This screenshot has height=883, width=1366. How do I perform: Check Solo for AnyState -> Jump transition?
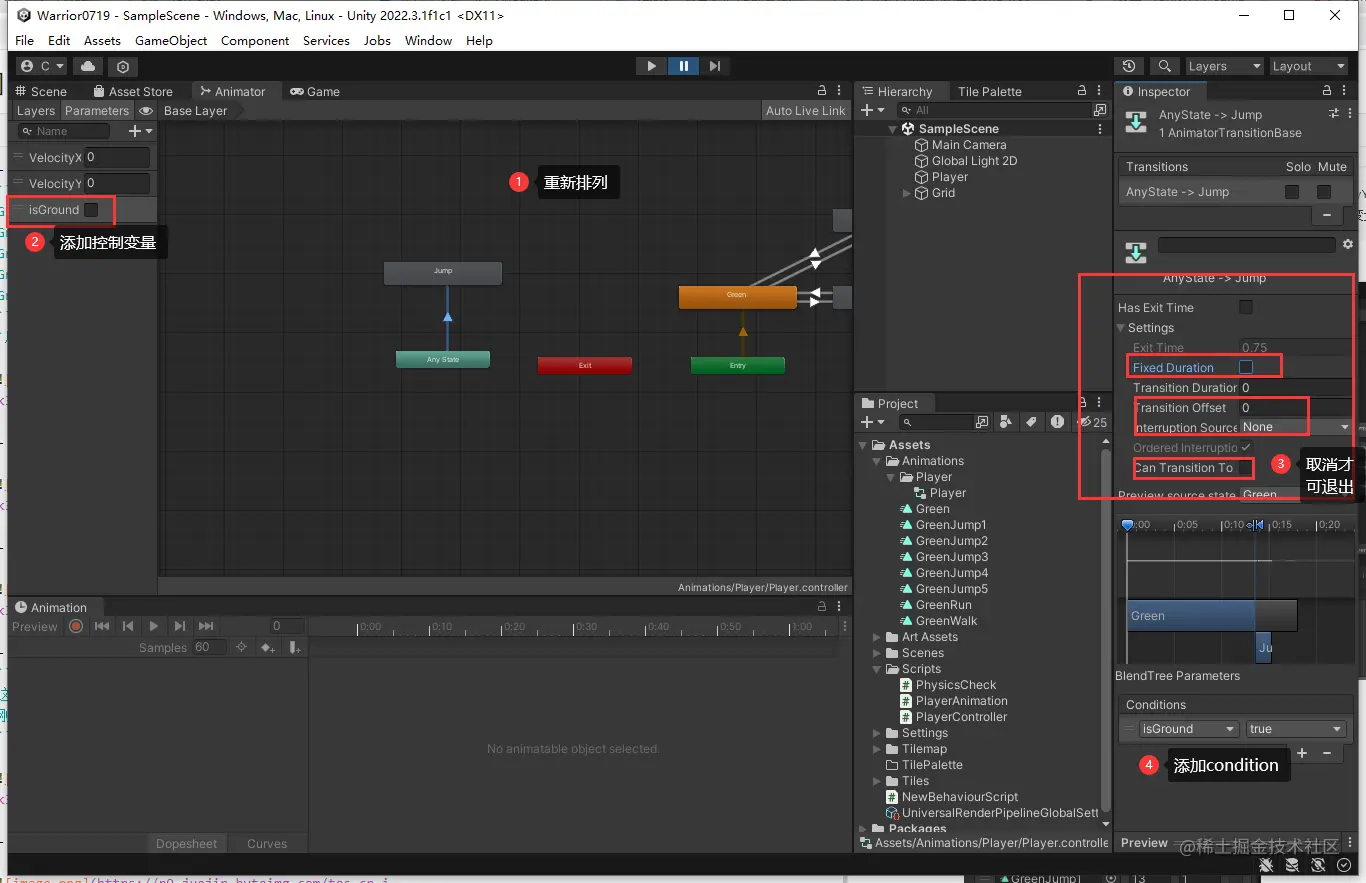(x=1292, y=192)
